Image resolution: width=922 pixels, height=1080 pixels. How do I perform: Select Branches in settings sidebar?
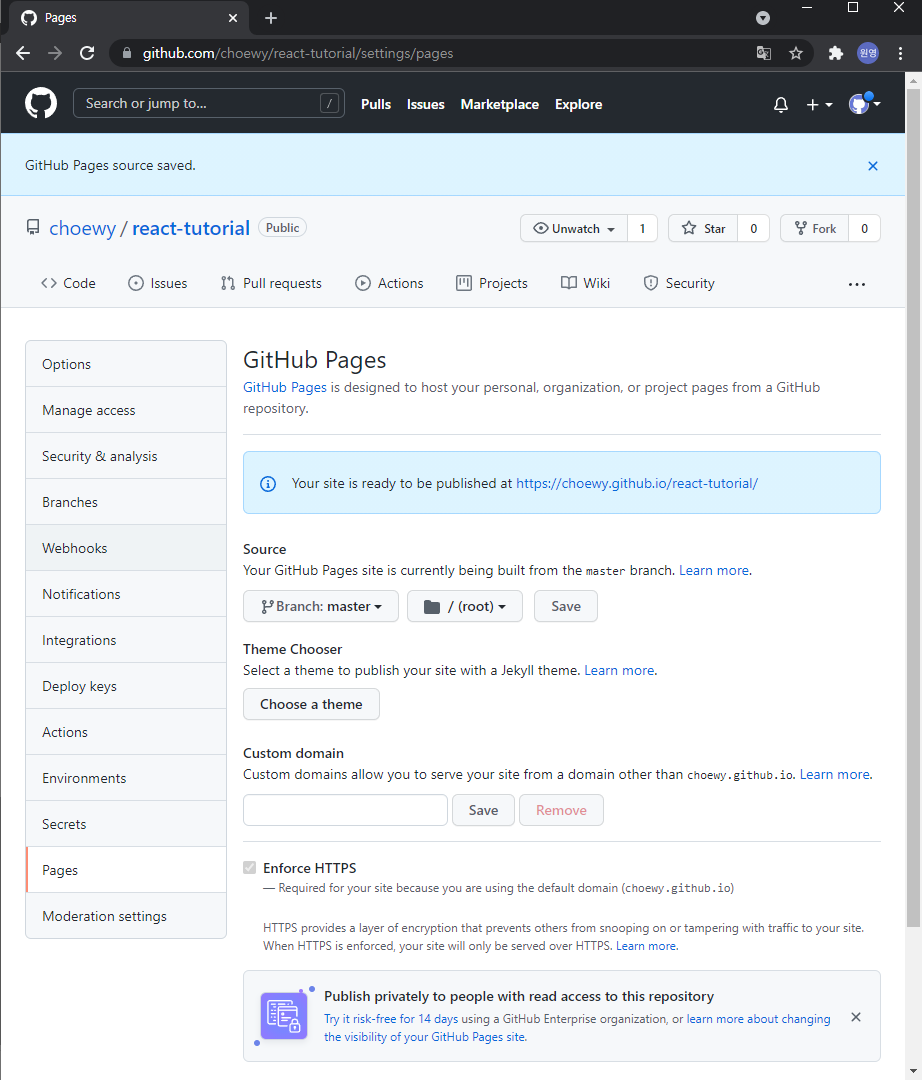tap(126, 502)
